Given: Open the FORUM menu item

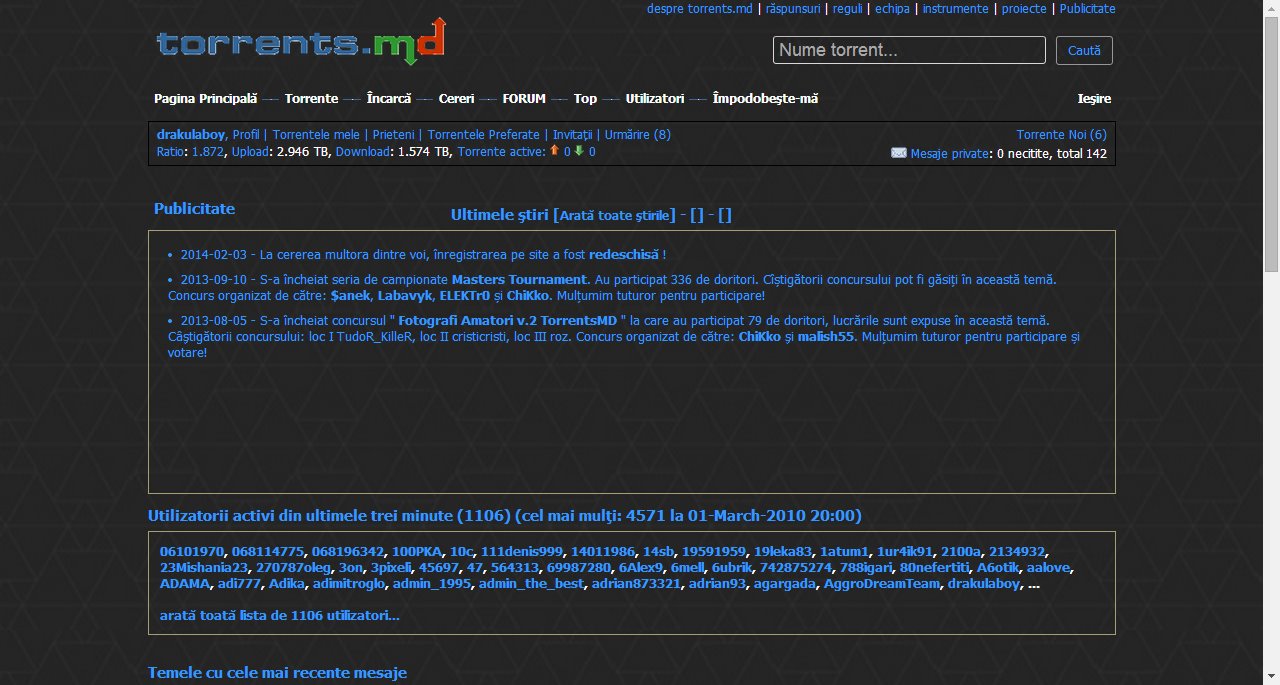Looking at the screenshot, I should pos(524,99).
